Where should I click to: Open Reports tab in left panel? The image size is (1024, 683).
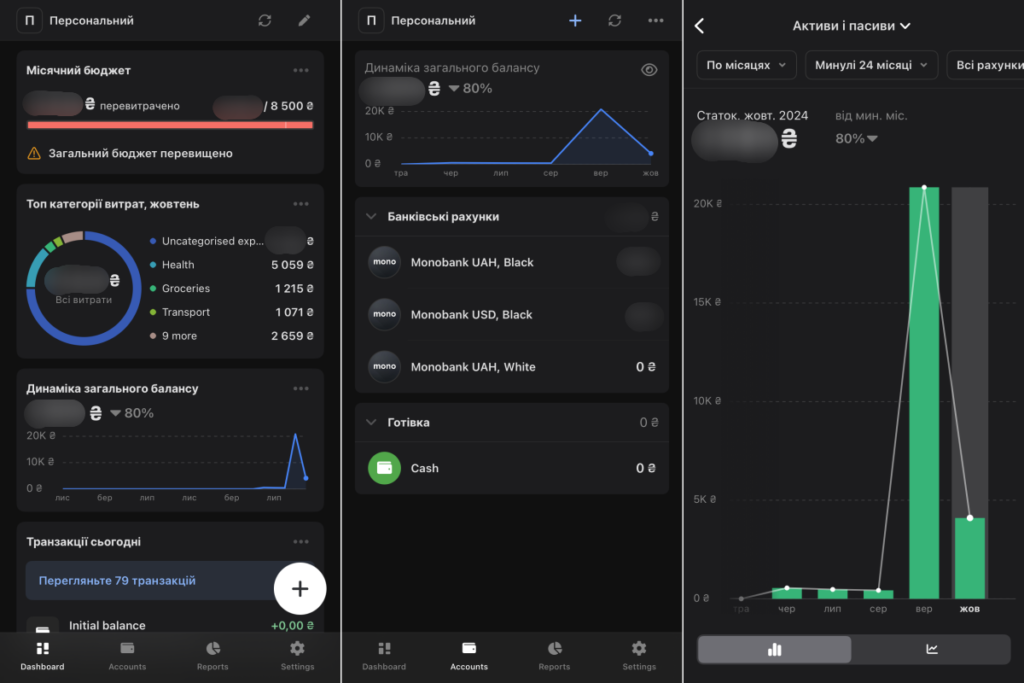(212, 655)
